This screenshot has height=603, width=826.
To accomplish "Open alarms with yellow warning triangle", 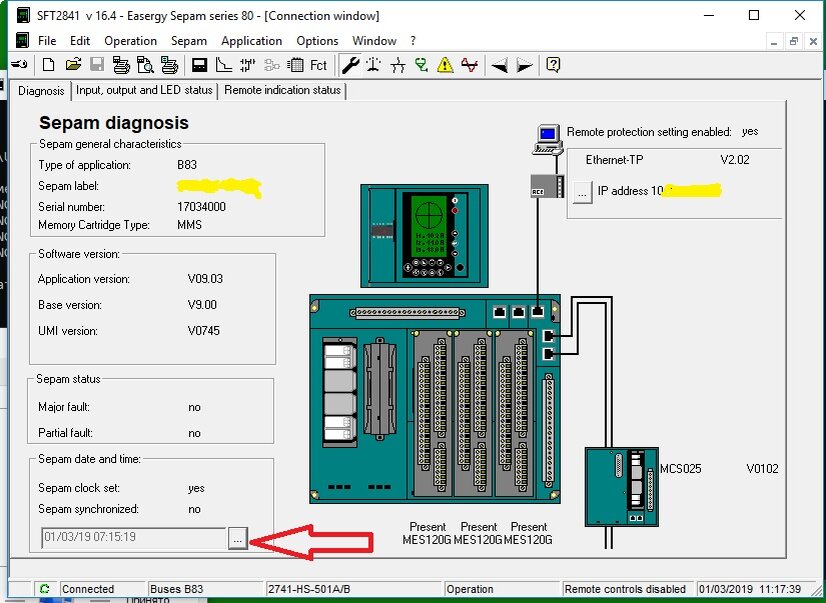I will pos(445,65).
